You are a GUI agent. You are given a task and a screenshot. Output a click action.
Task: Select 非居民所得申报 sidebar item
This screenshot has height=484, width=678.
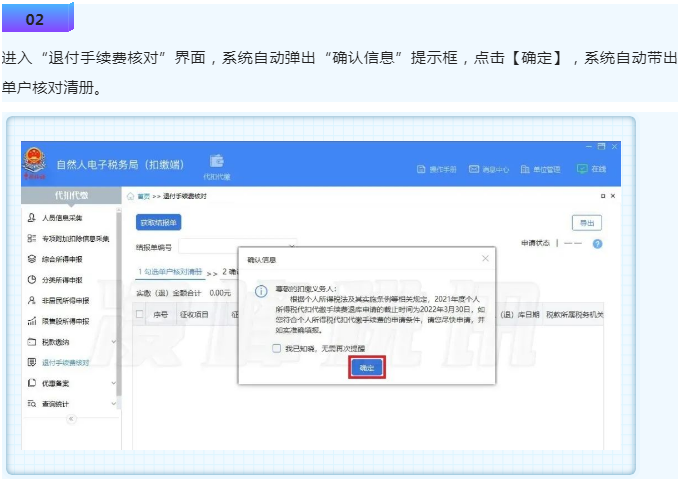coord(58,300)
